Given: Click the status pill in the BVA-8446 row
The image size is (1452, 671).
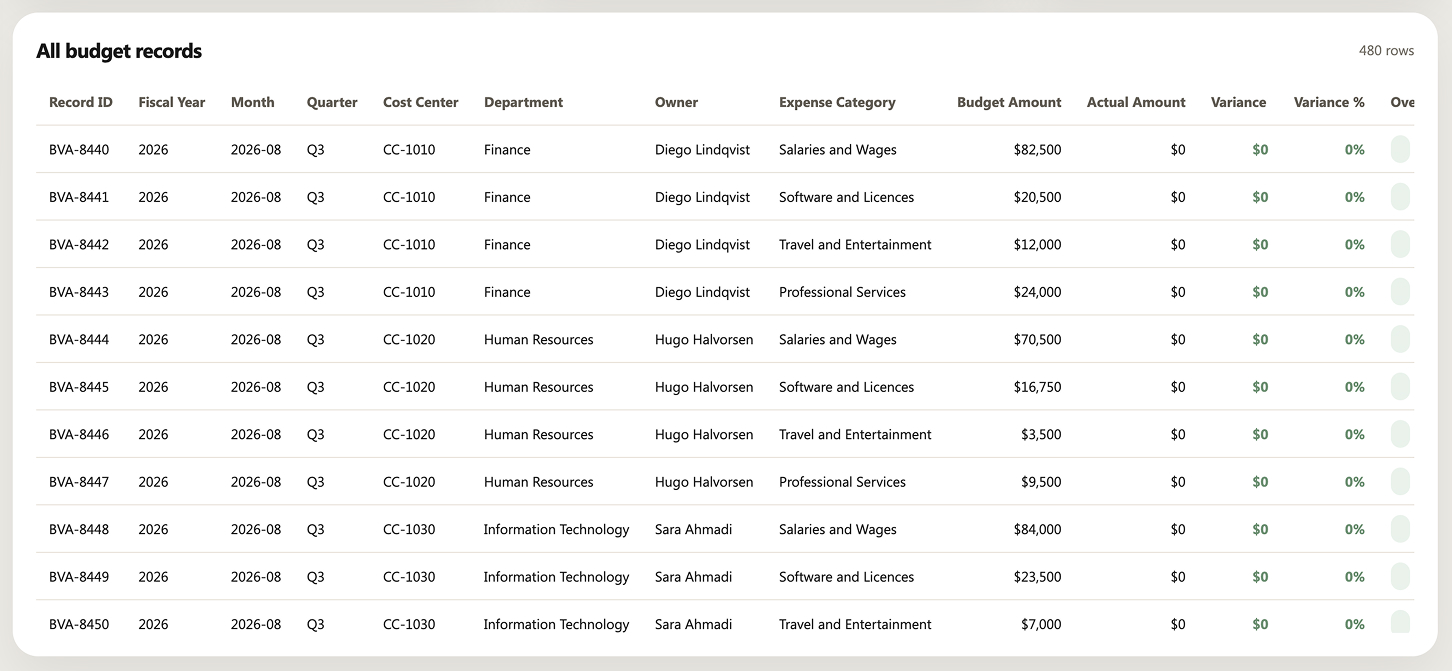Looking at the screenshot, I should click(x=1400, y=434).
